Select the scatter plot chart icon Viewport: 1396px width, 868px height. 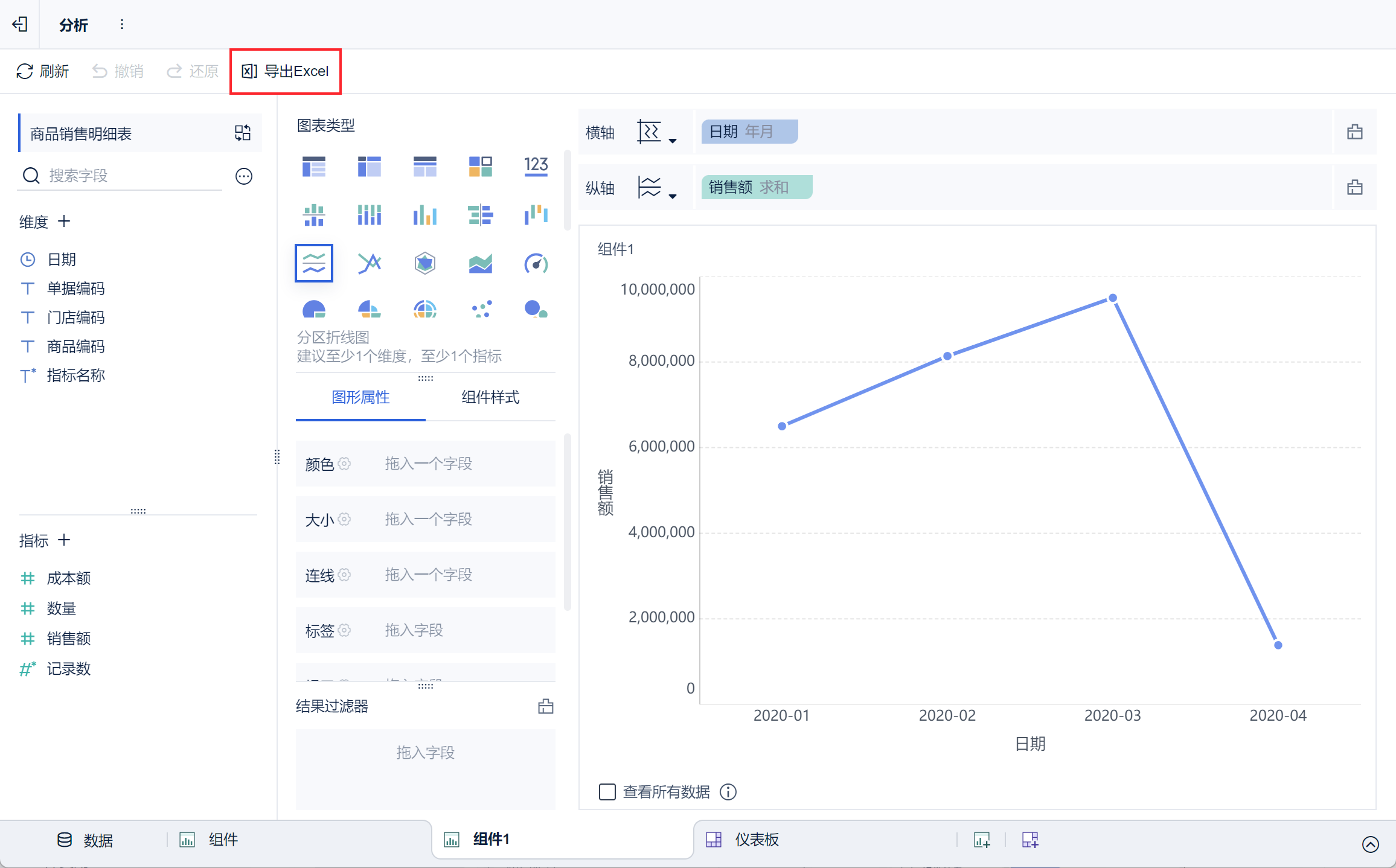tap(481, 309)
